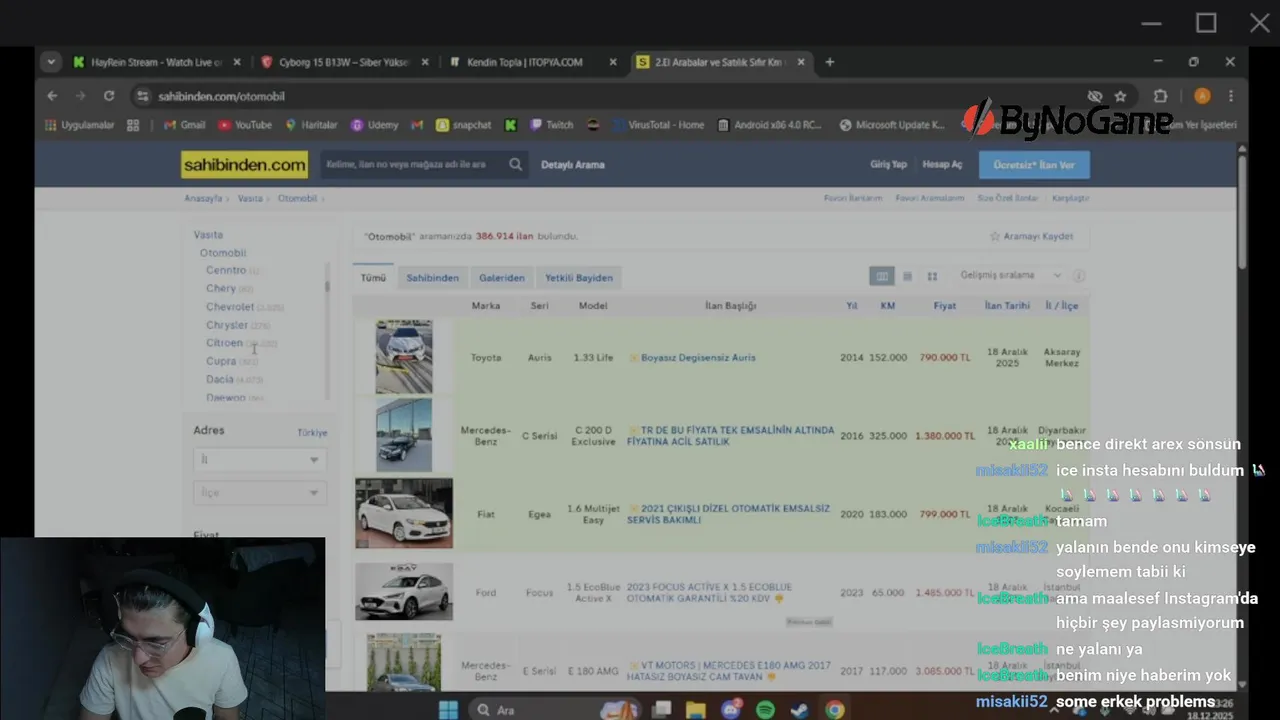Select Chevrolet in the brand list
Viewport: 1280px width, 720px height.
pos(230,307)
